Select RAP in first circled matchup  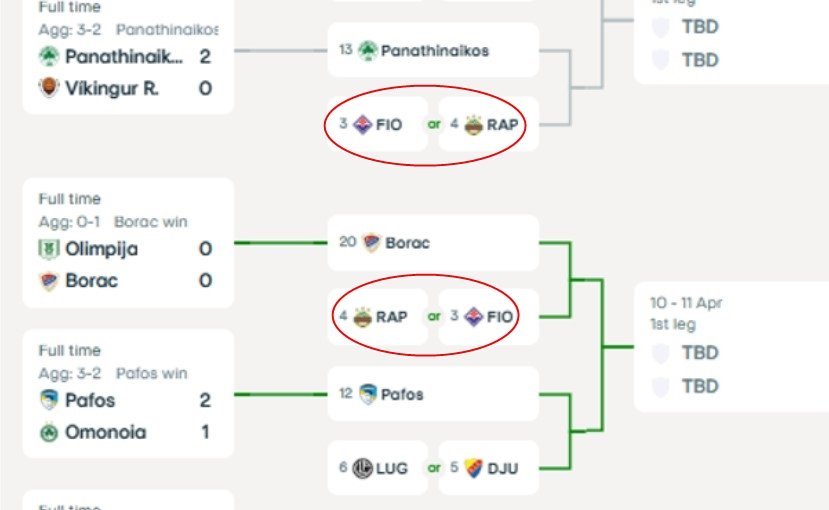coord(502,125)
